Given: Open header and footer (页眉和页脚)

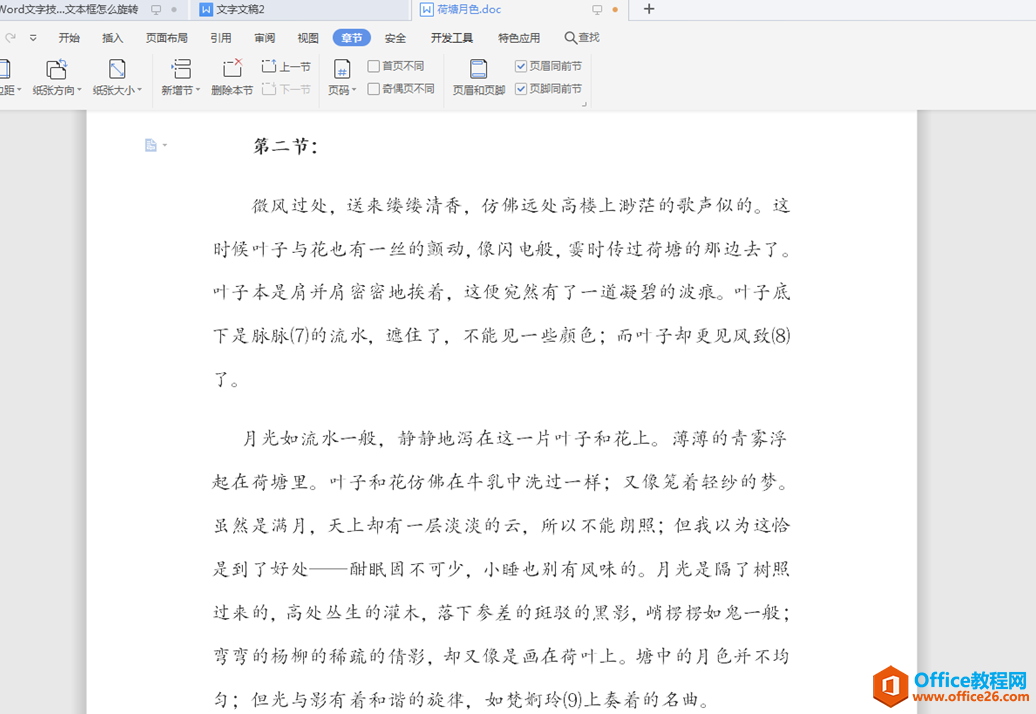Looking at the screenshot, I should coord(478,77).
